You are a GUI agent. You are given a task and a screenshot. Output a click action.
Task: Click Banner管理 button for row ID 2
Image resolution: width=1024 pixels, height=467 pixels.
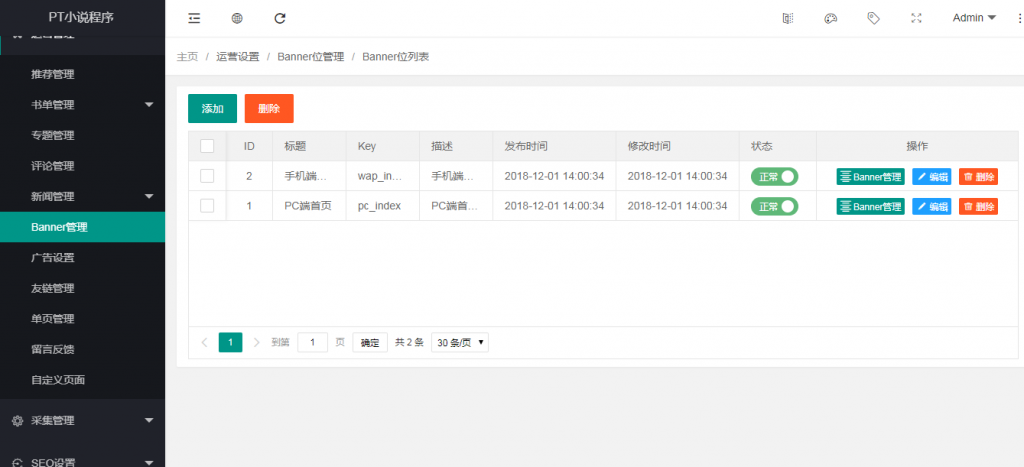tap(870, 177)
